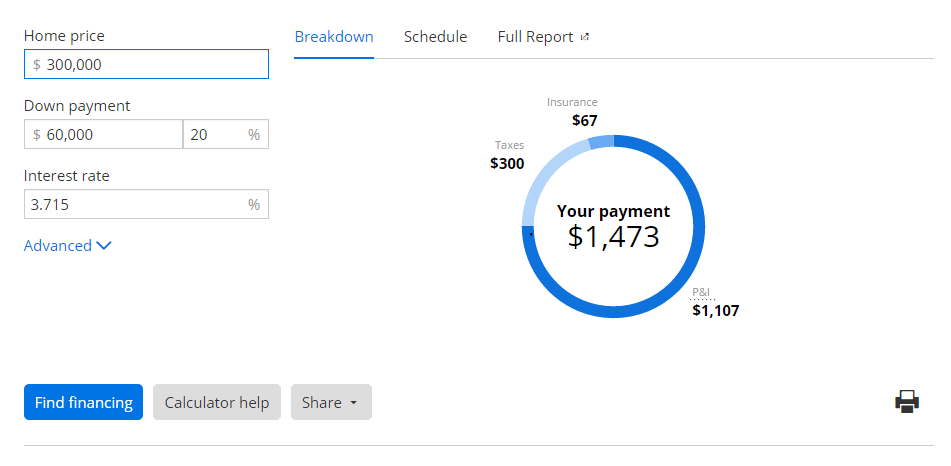Open the Full Report tab

(x=536, y=37)
